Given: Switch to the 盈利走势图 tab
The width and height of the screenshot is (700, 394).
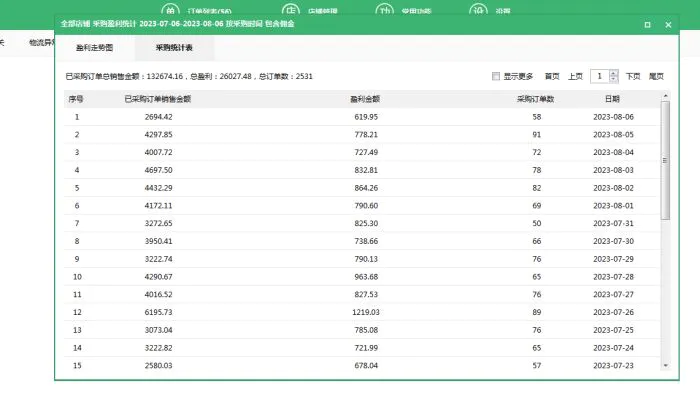Looking at the screenshot, I should (x=95, y=48).
